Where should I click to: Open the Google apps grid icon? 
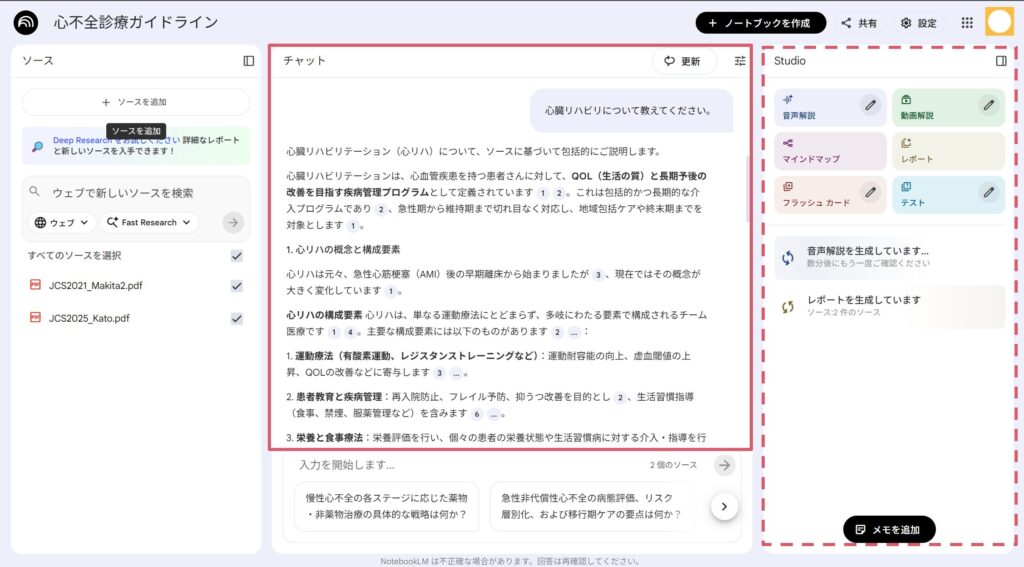click(x=967, y=23)
